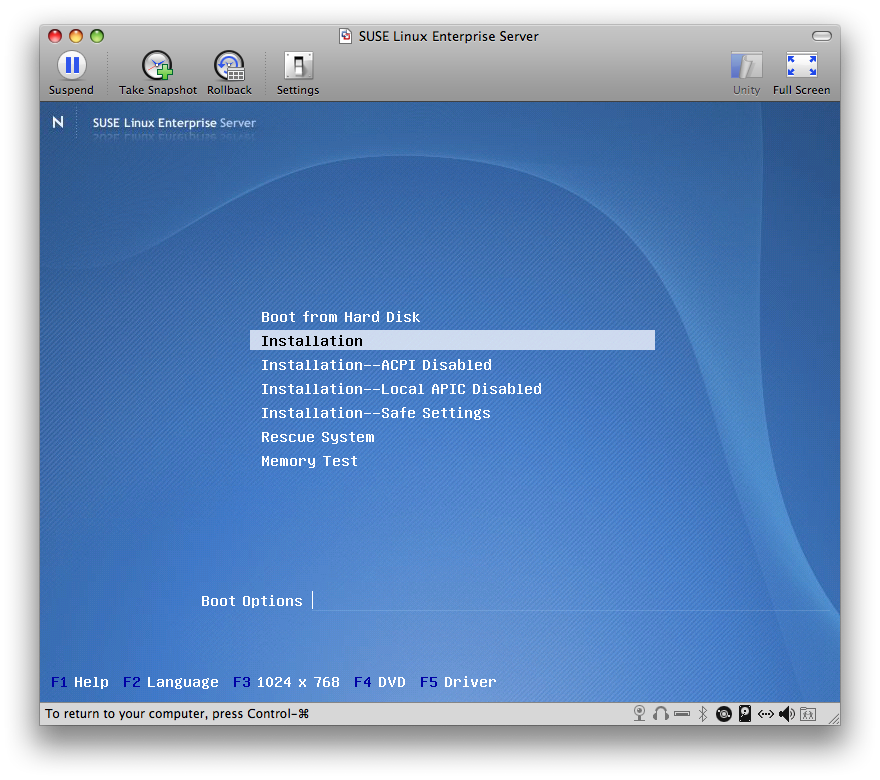Click the Suspend virtual machine button
Viewport: 880px width, 780px height.
point(71,67)
